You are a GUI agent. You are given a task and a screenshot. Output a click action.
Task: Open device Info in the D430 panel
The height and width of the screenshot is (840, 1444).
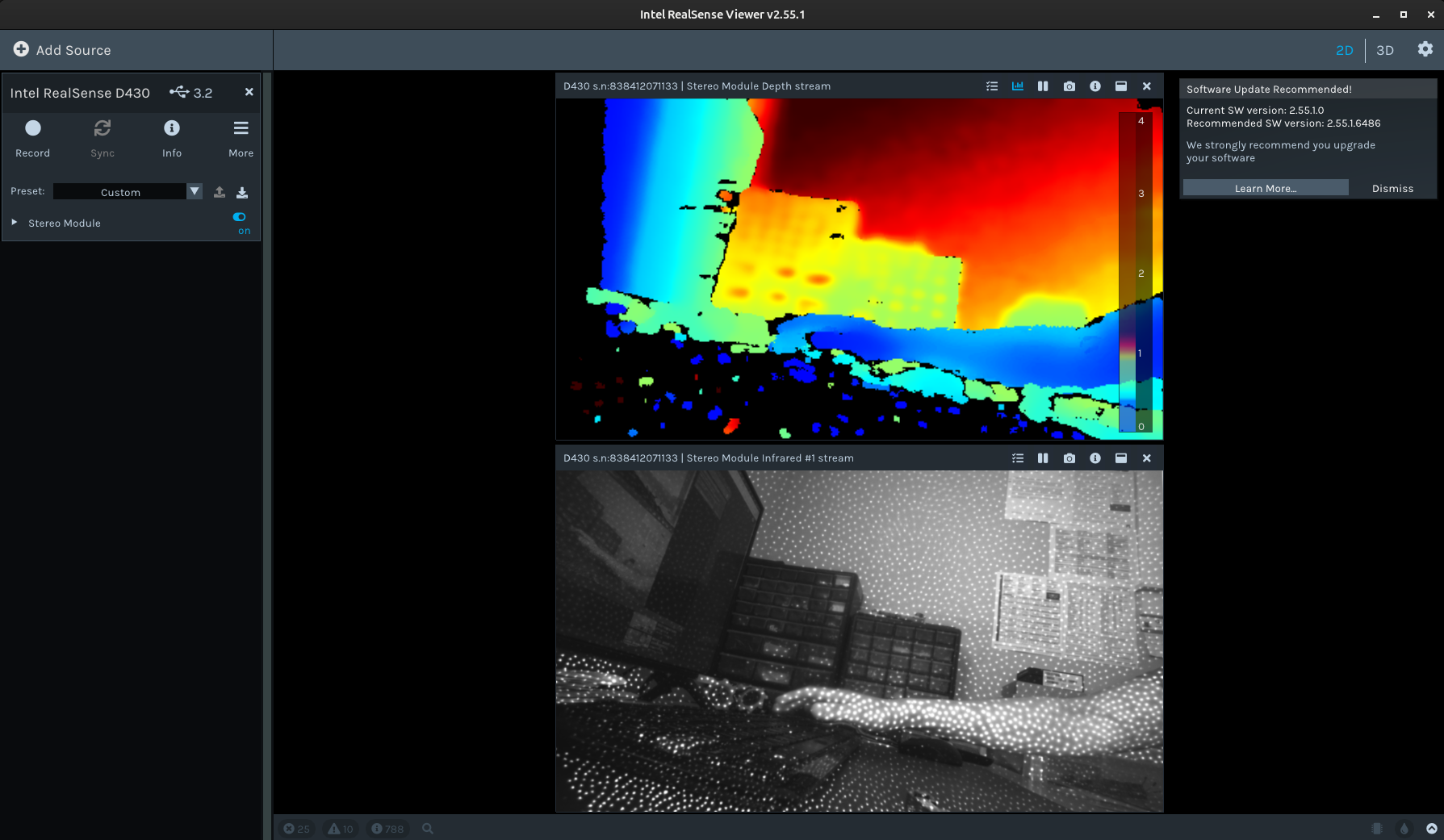point(172,138)
